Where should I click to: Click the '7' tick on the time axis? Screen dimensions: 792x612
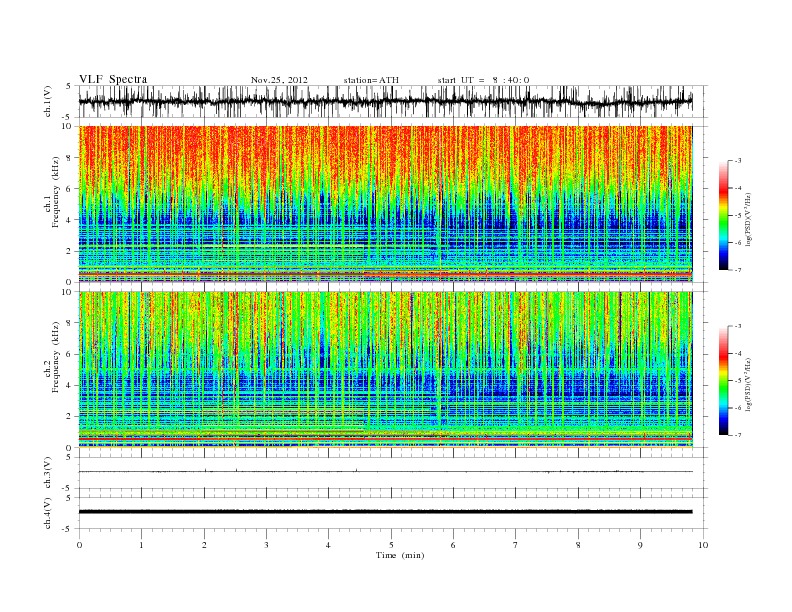coord(516,545)
